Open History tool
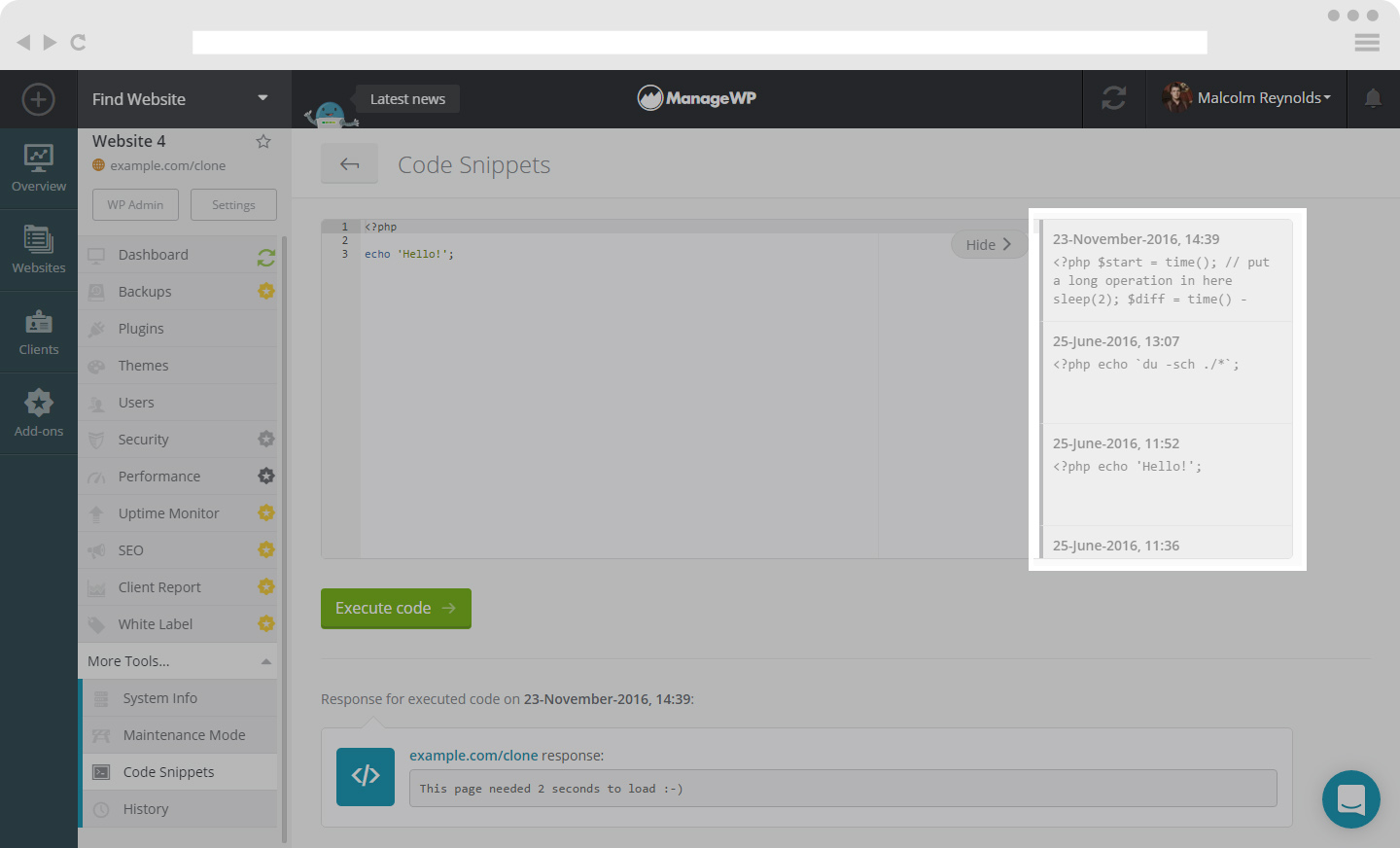1400x848 pixels. coord(180,809)
